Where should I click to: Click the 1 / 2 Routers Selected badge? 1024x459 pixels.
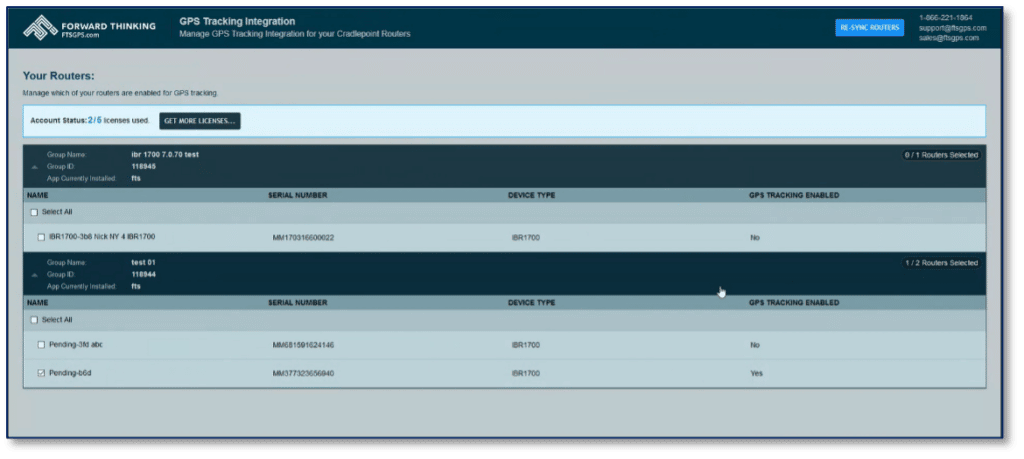941,262
